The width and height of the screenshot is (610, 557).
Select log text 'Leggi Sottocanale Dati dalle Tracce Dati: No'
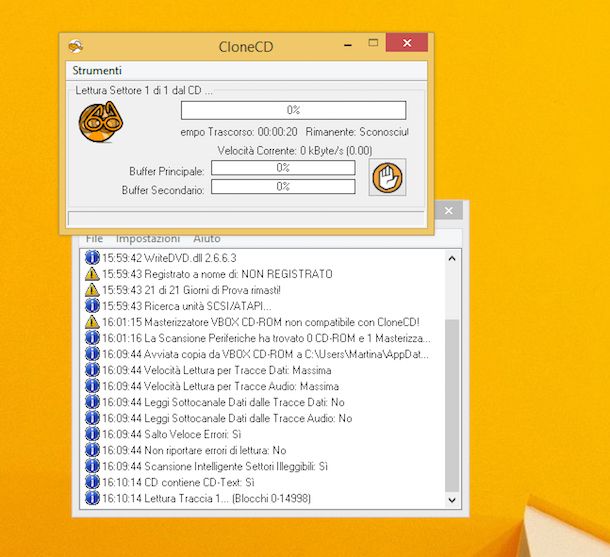click(244, 402)
